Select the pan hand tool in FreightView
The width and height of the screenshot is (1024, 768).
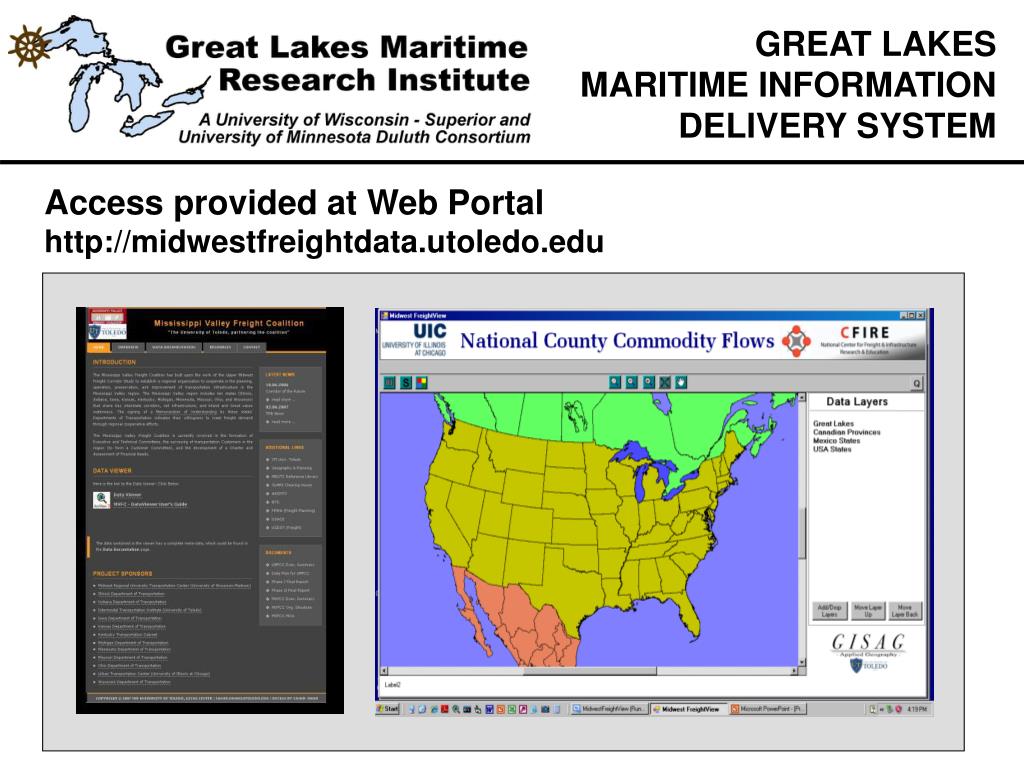(x=681, y=382)
